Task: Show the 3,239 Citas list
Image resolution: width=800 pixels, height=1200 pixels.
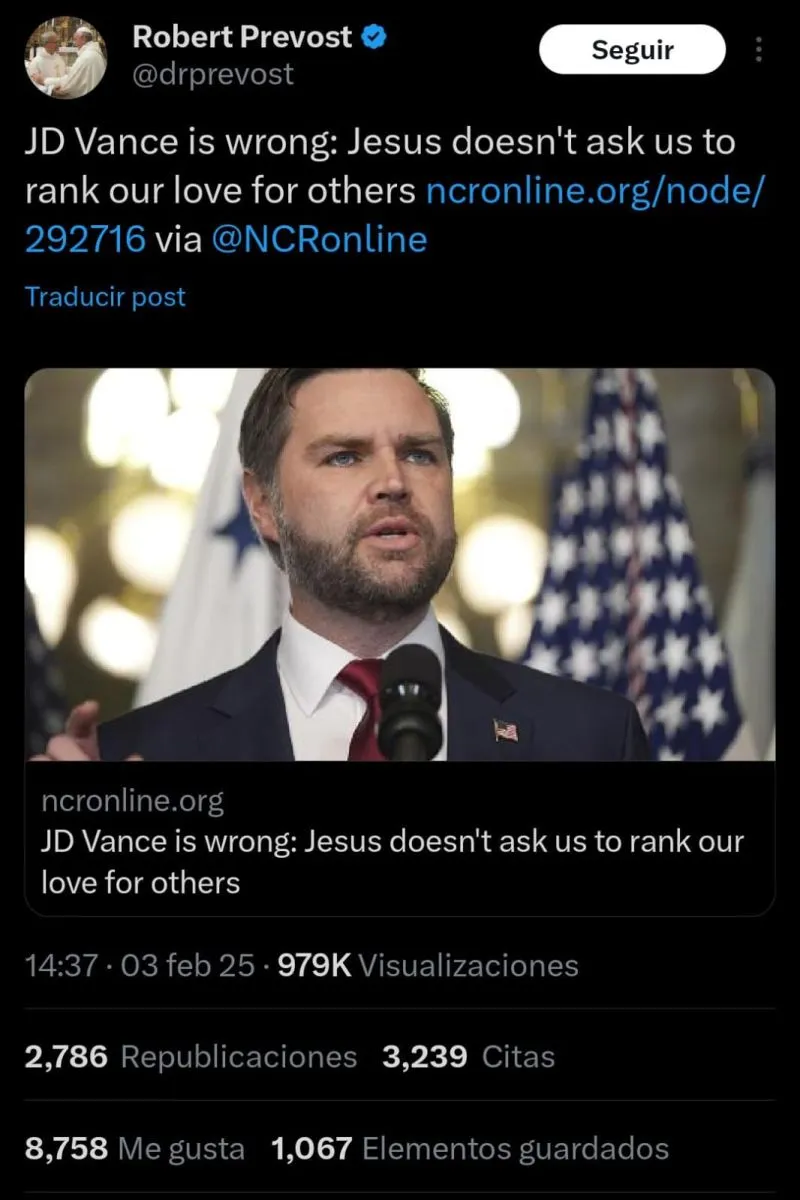Action: 468,1057
